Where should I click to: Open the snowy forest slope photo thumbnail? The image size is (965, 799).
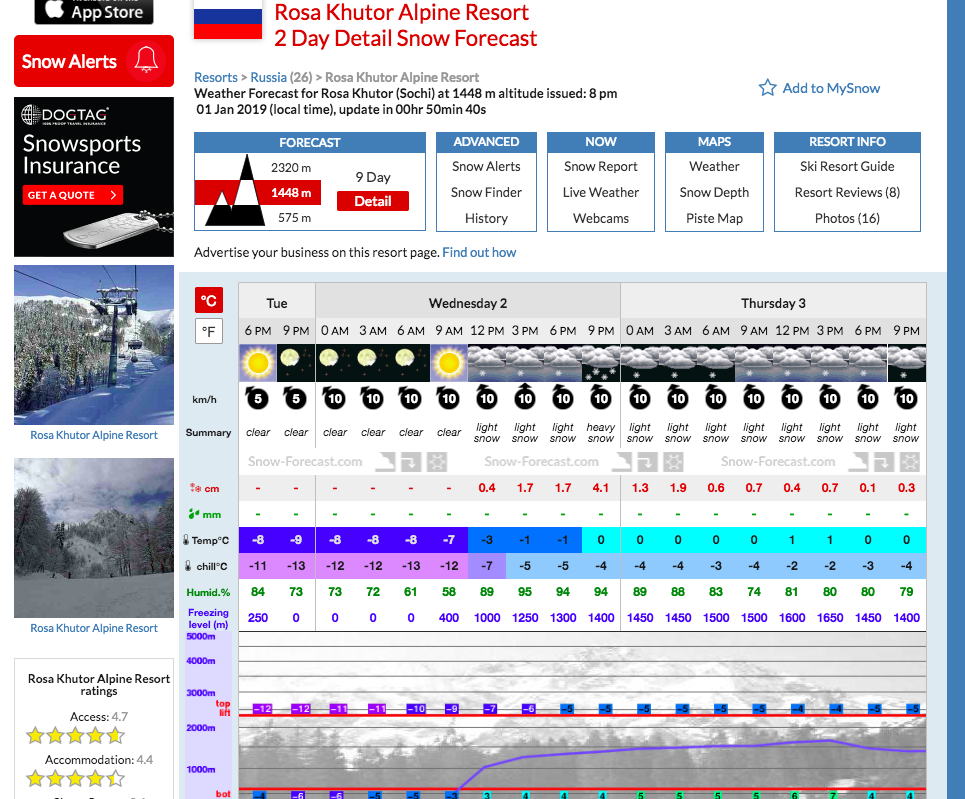point(94,538)
